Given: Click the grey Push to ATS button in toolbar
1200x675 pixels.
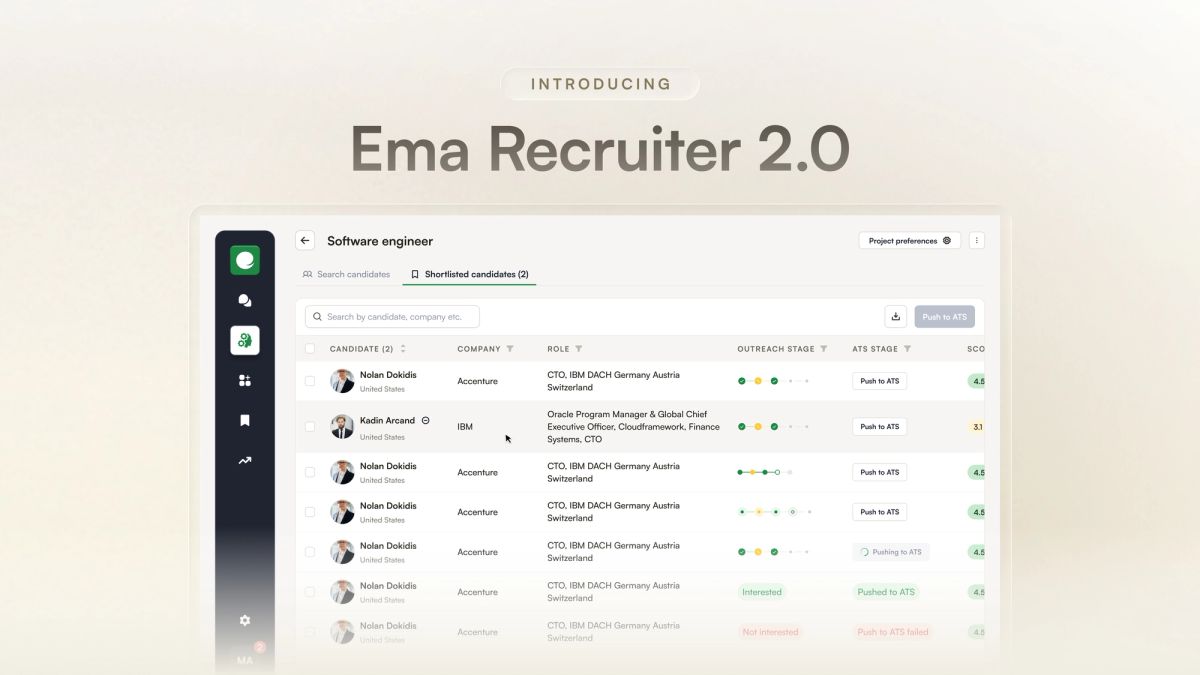Looking at the screenshot, I should point(944,317).
